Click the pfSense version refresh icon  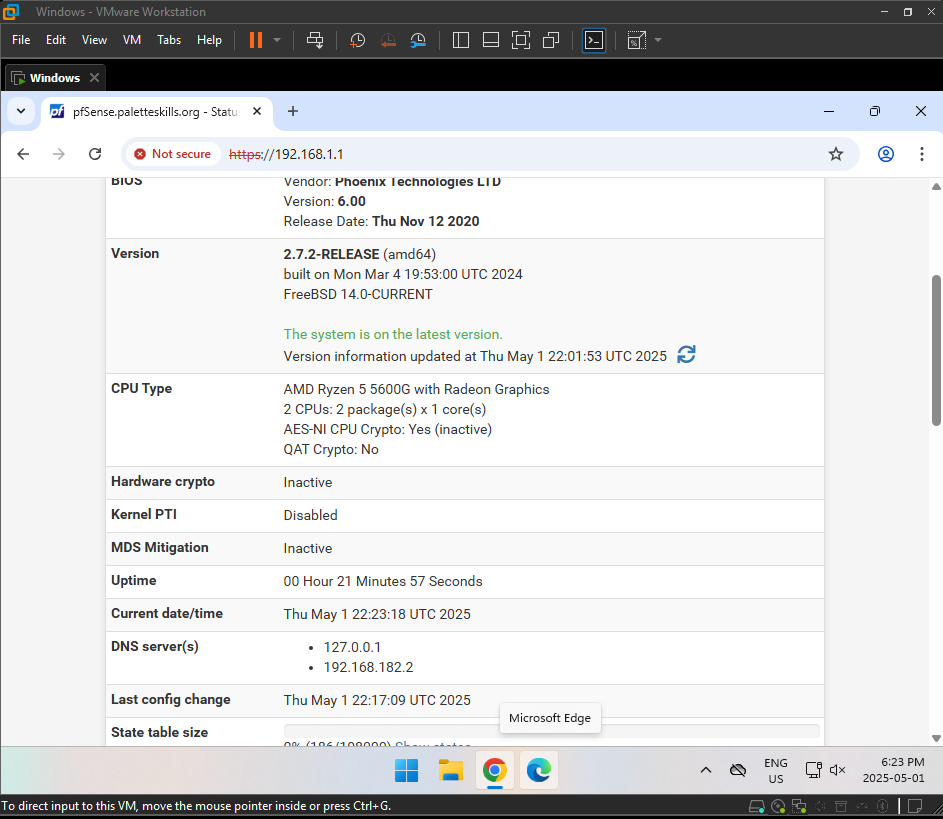point(686,355)
